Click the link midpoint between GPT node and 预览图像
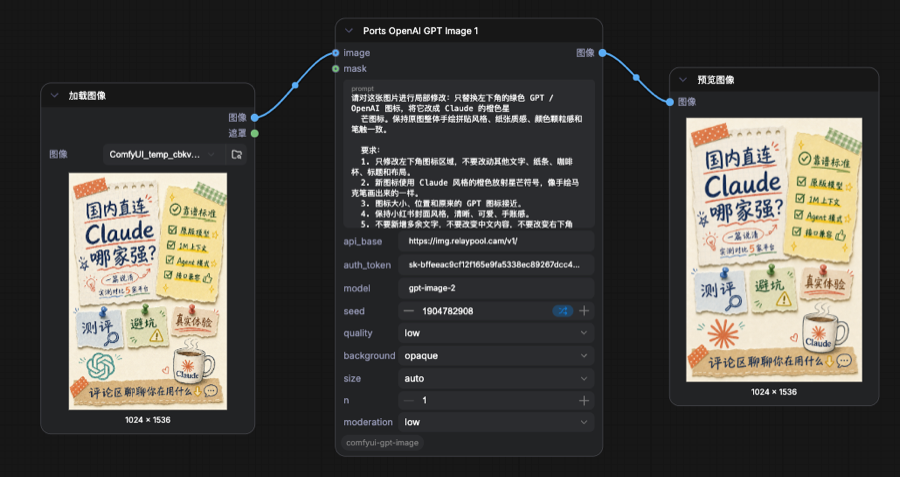 [636, 77]
